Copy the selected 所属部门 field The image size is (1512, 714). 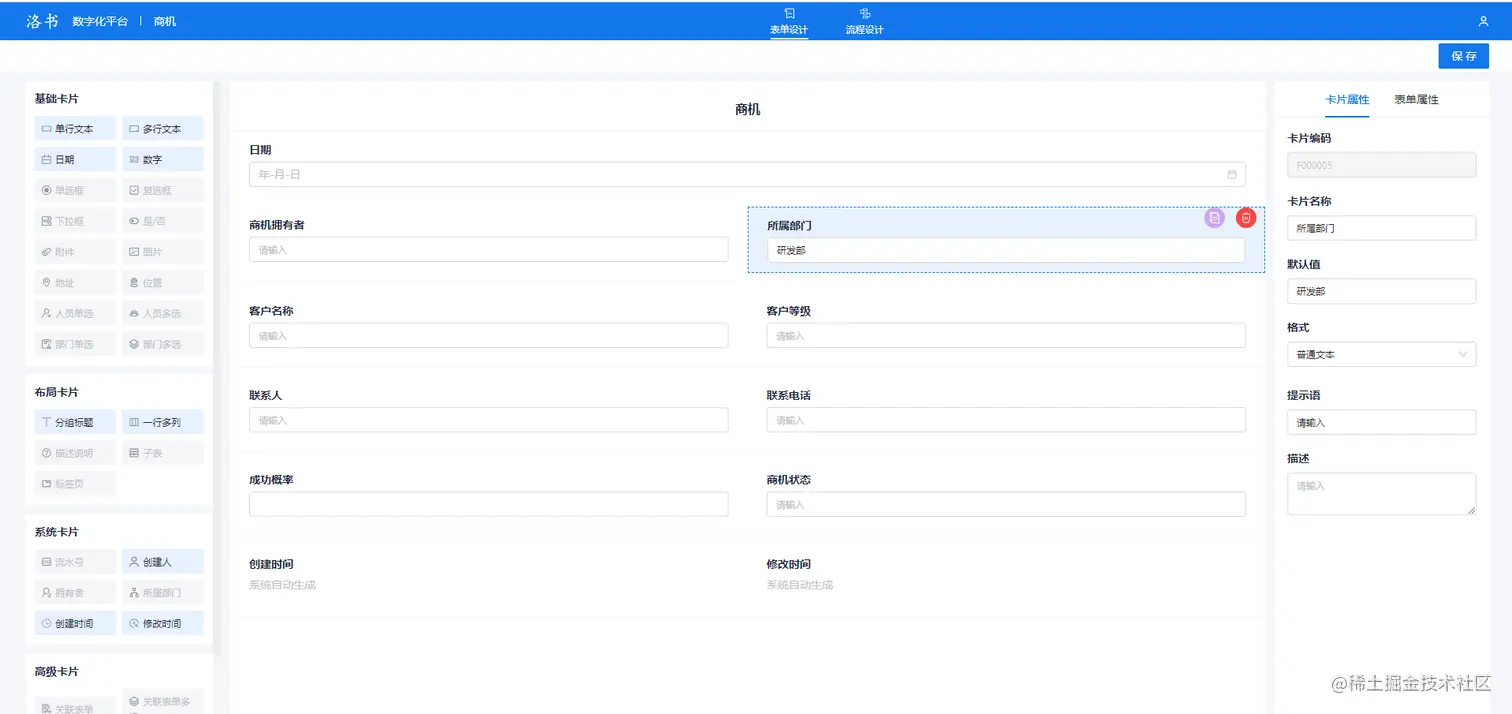[x=1214, y=217]
